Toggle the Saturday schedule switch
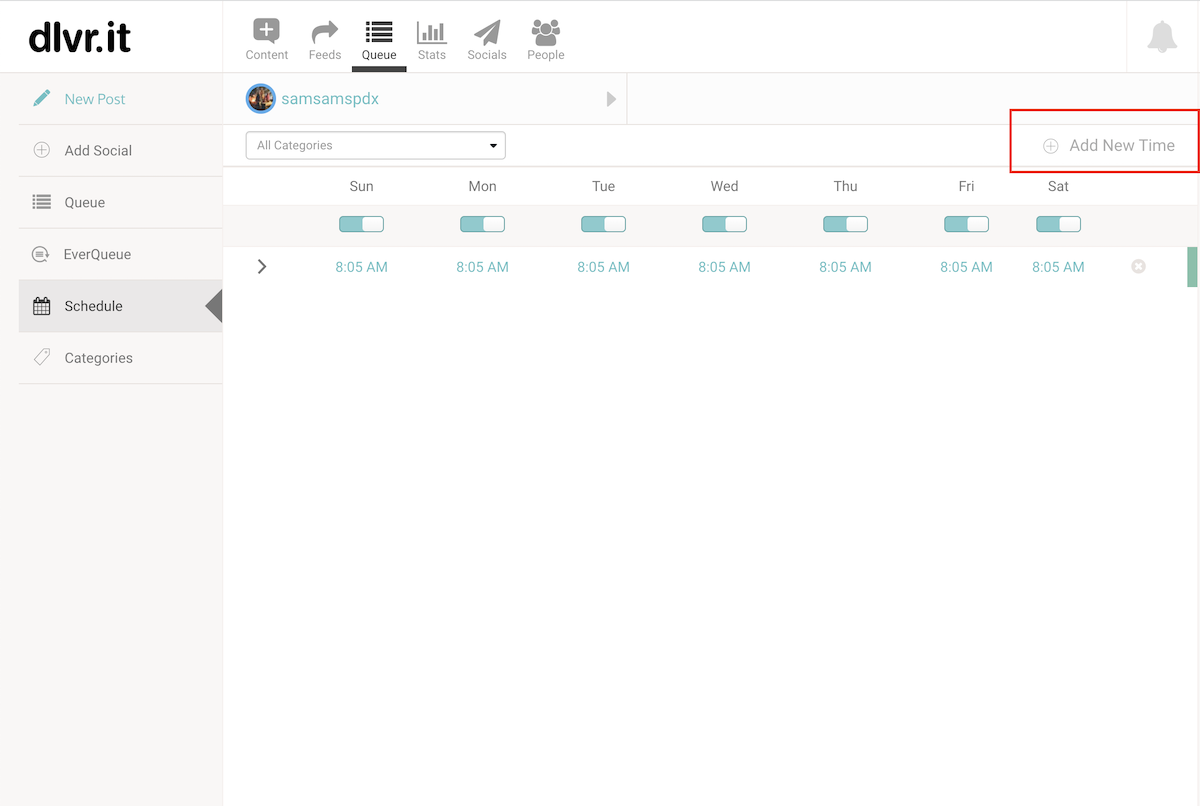1200x806 pixels. tap(1058, 224)
